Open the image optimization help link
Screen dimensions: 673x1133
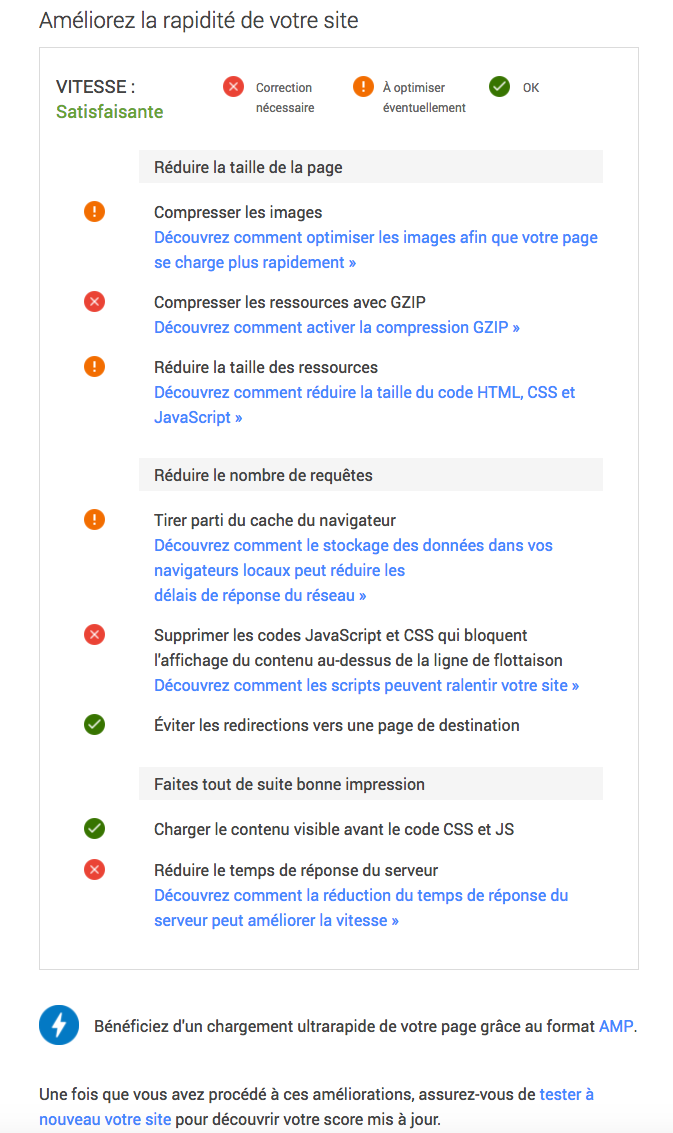[x=375, y=238]
